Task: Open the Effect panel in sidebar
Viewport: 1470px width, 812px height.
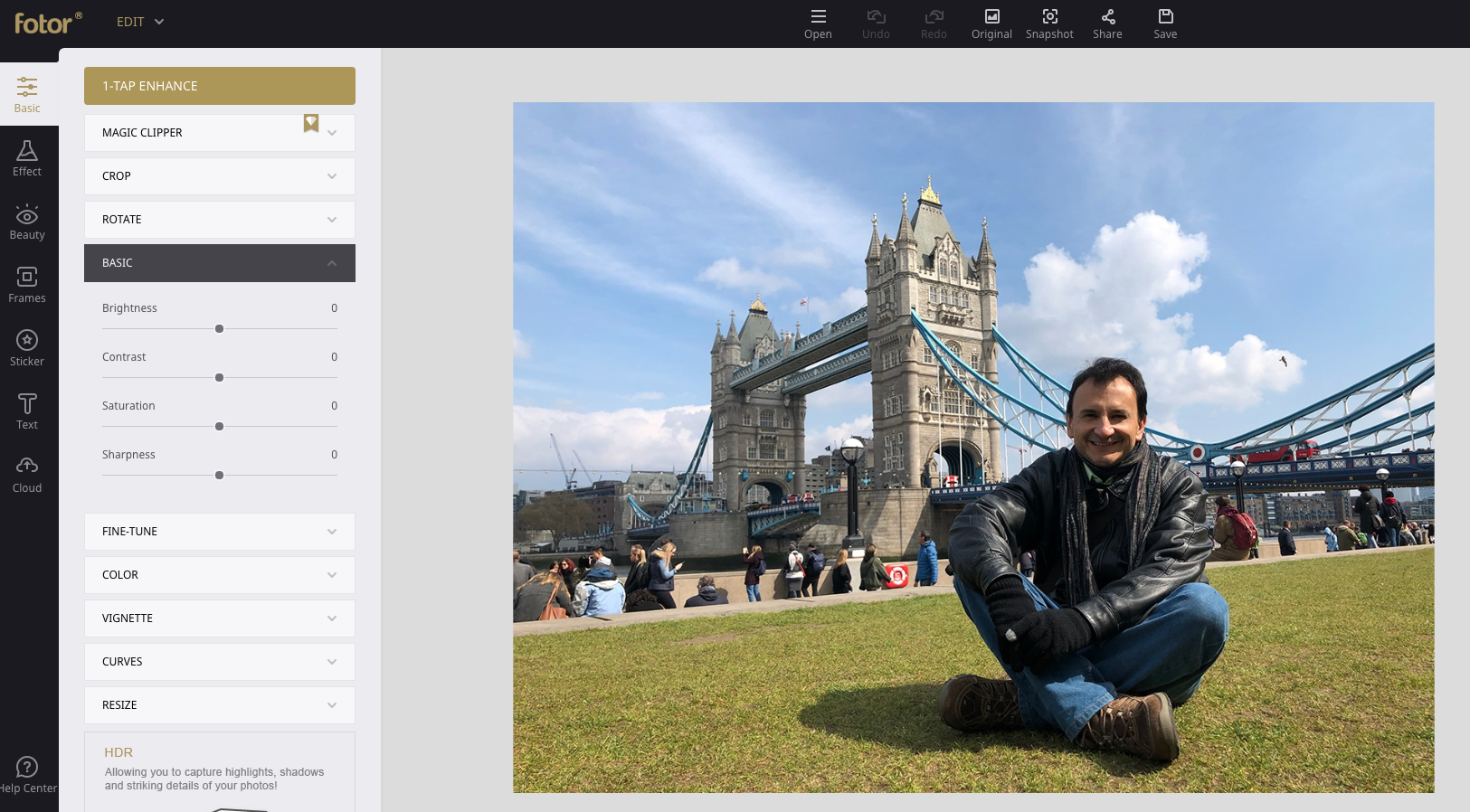Action: pos(27,158)
